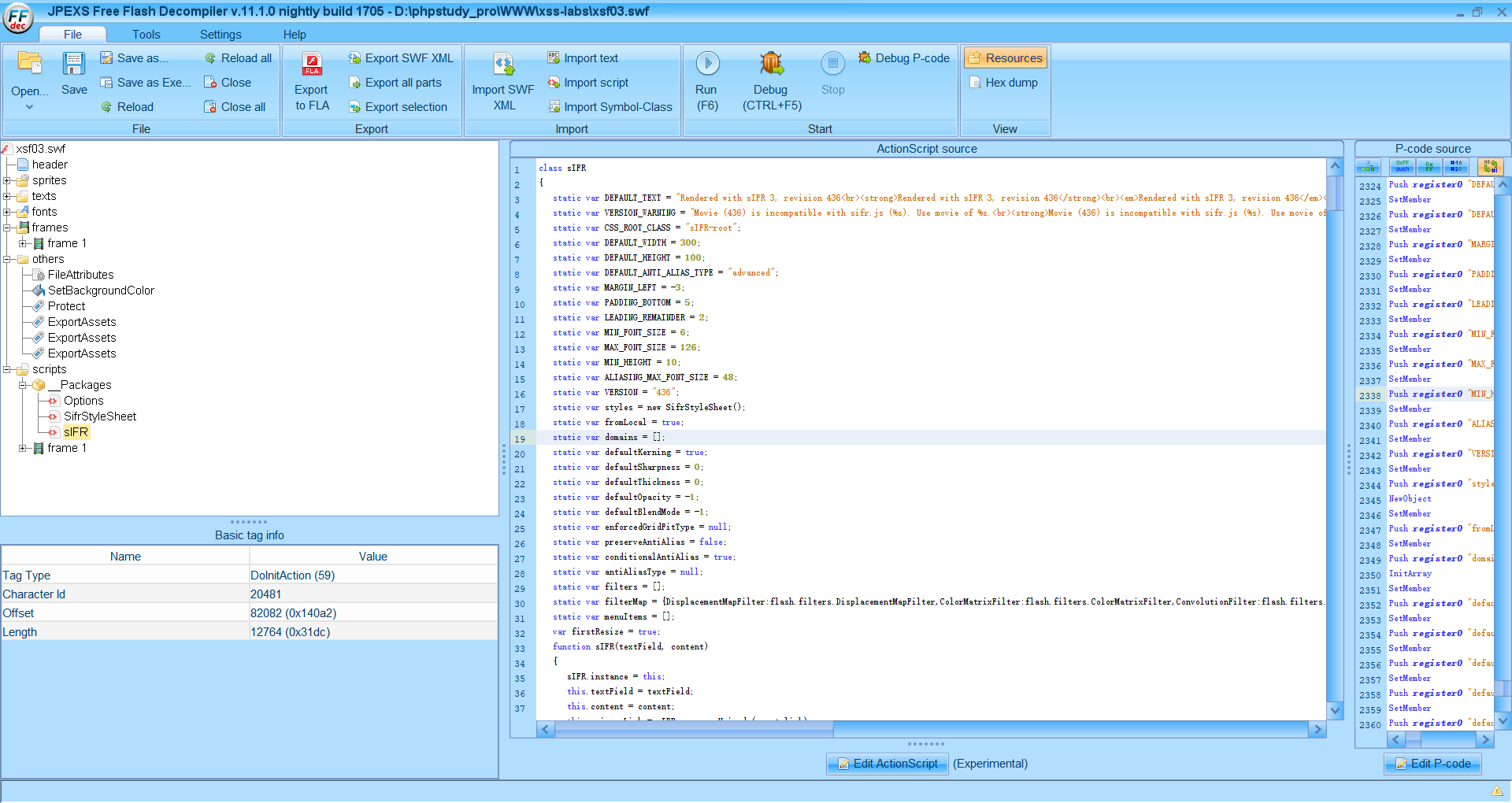Expand the sprites folder
1512x803 pixels.
click(7, 180)
